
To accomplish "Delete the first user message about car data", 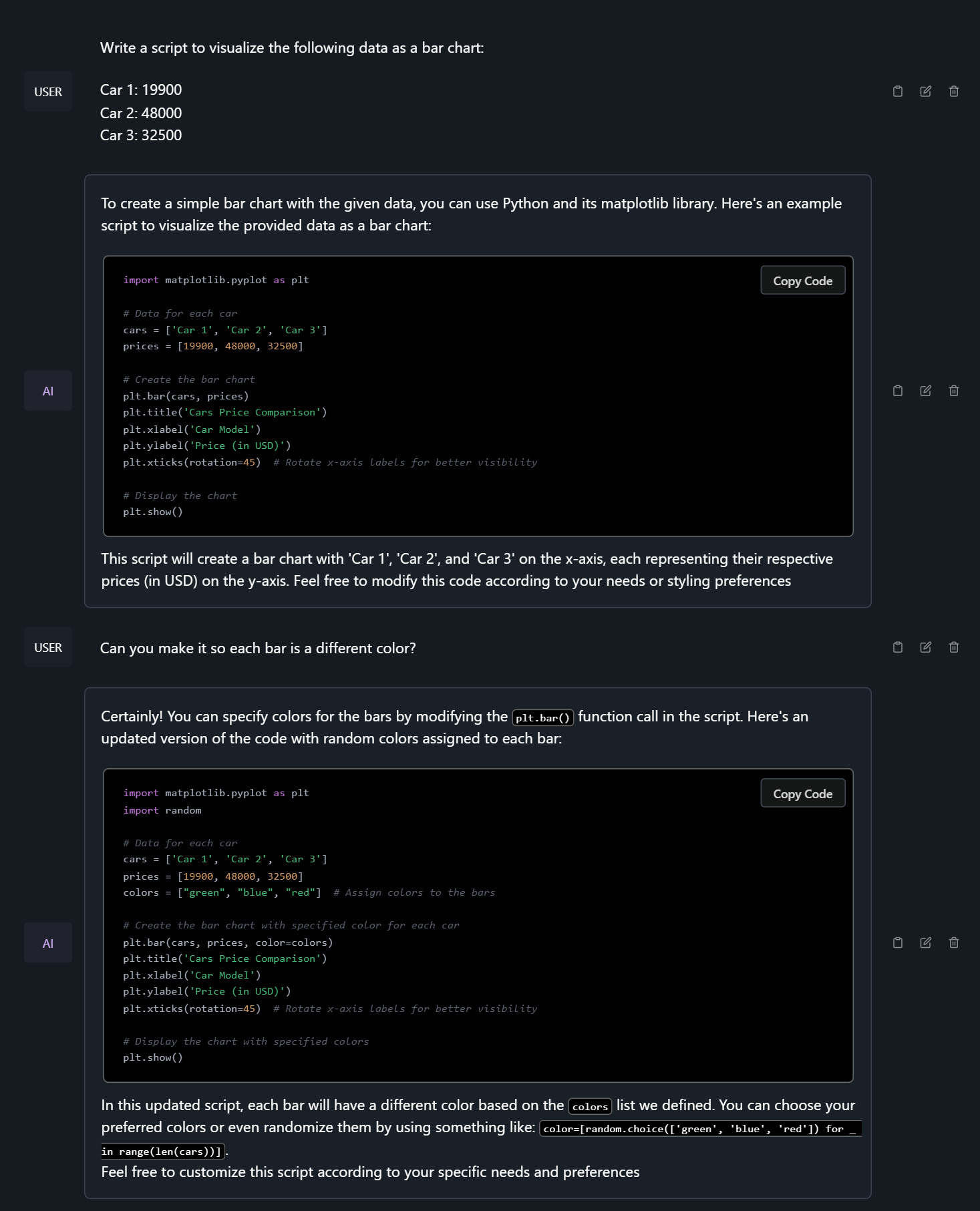I will (x=953, y=92).
